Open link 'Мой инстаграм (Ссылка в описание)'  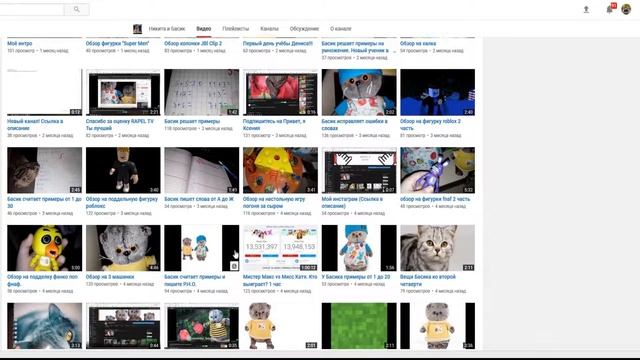click(352, 202)
